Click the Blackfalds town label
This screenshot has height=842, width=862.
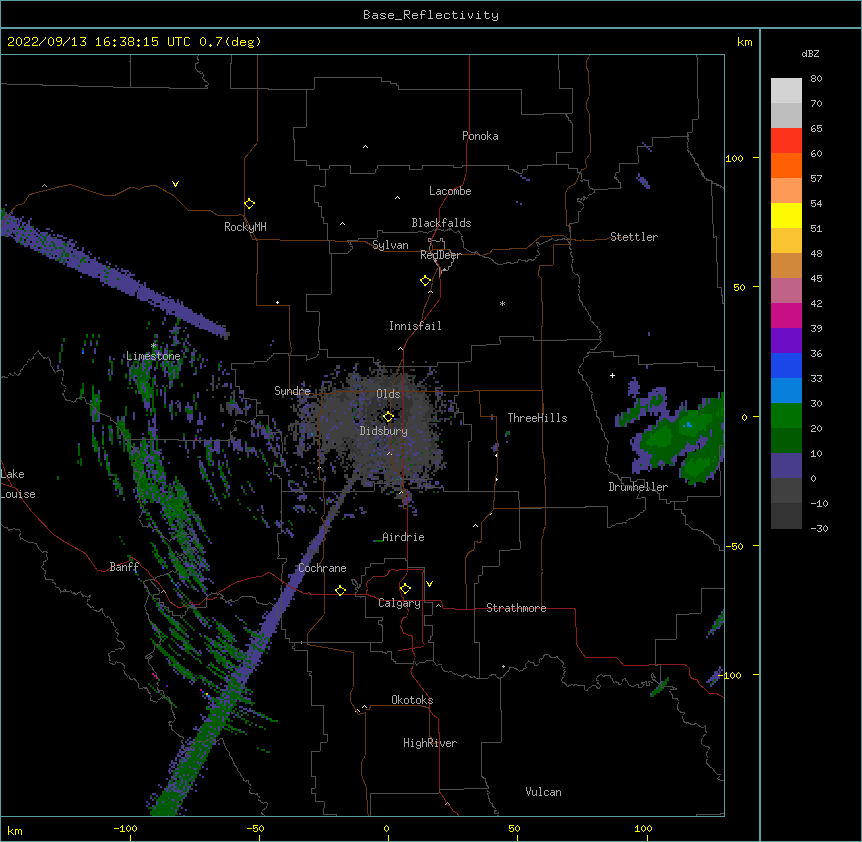click(441, 223)
